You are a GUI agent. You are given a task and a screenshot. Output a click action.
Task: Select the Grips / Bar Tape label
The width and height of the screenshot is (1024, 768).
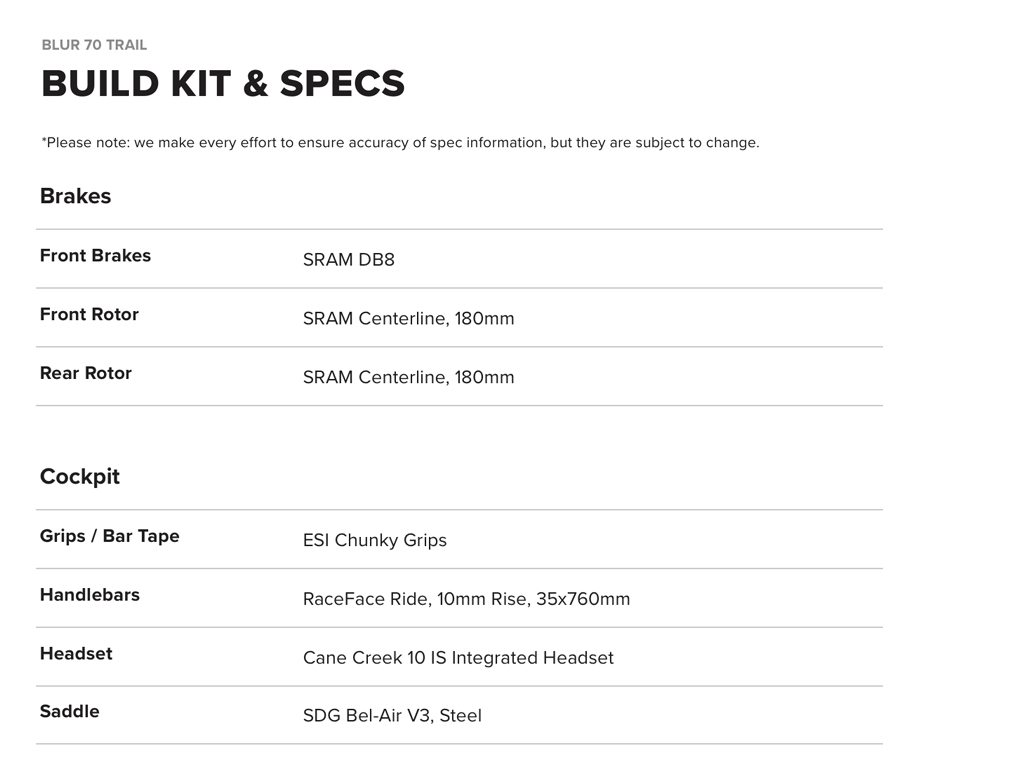[x=110, y=536]
